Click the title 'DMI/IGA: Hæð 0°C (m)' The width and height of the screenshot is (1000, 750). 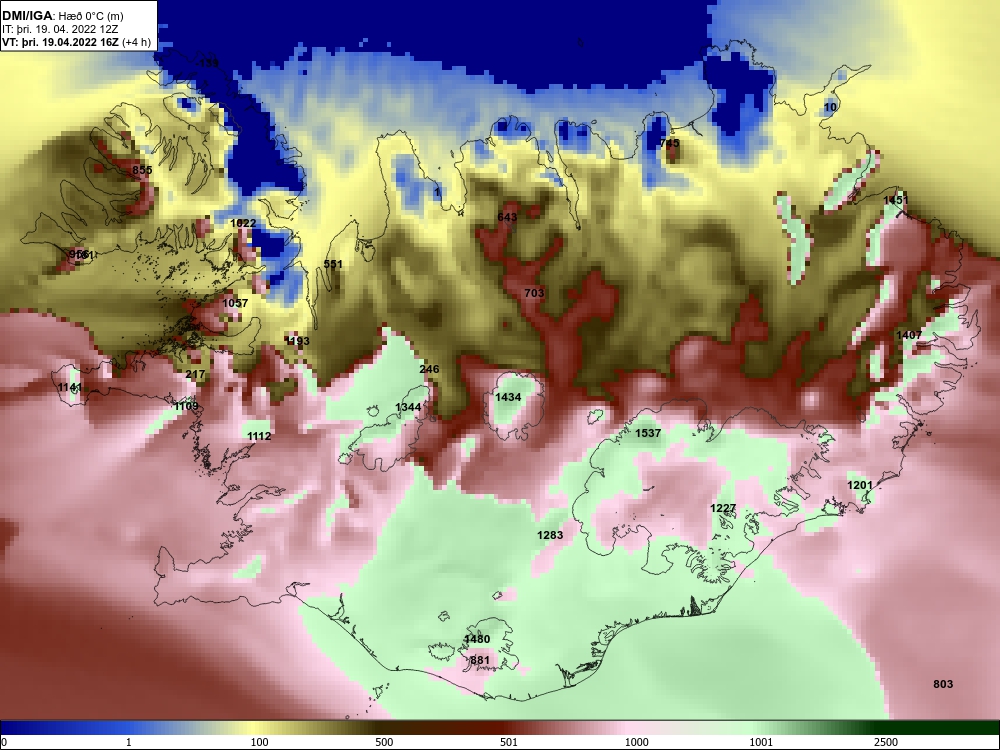[x=63, y=16]
